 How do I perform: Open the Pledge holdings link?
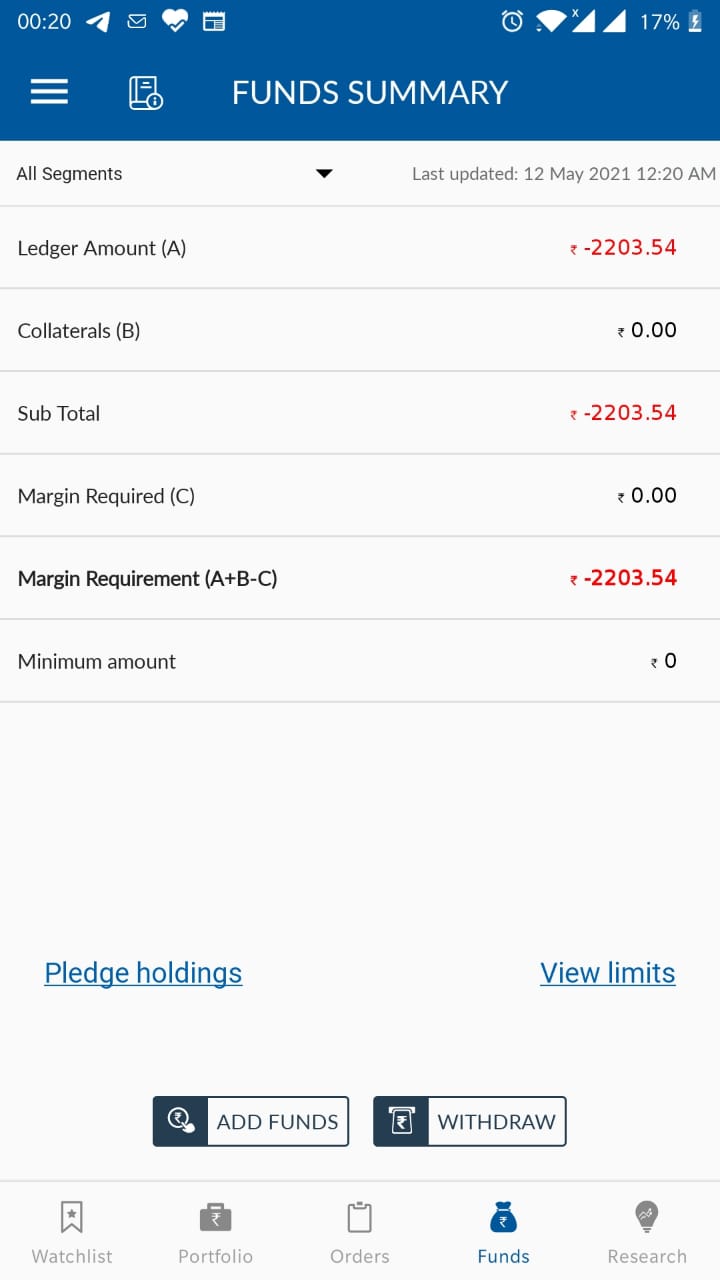(143, 973)
